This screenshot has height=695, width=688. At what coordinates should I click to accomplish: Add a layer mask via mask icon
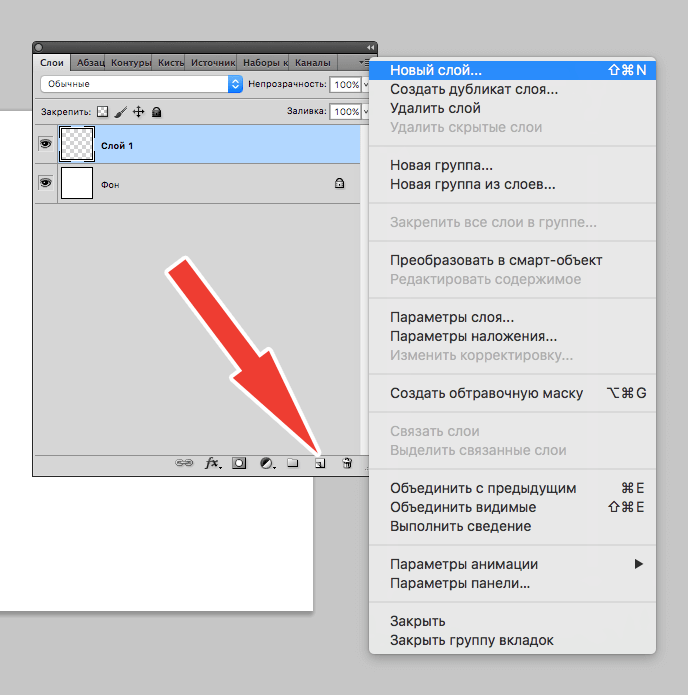tap(240, 464)
